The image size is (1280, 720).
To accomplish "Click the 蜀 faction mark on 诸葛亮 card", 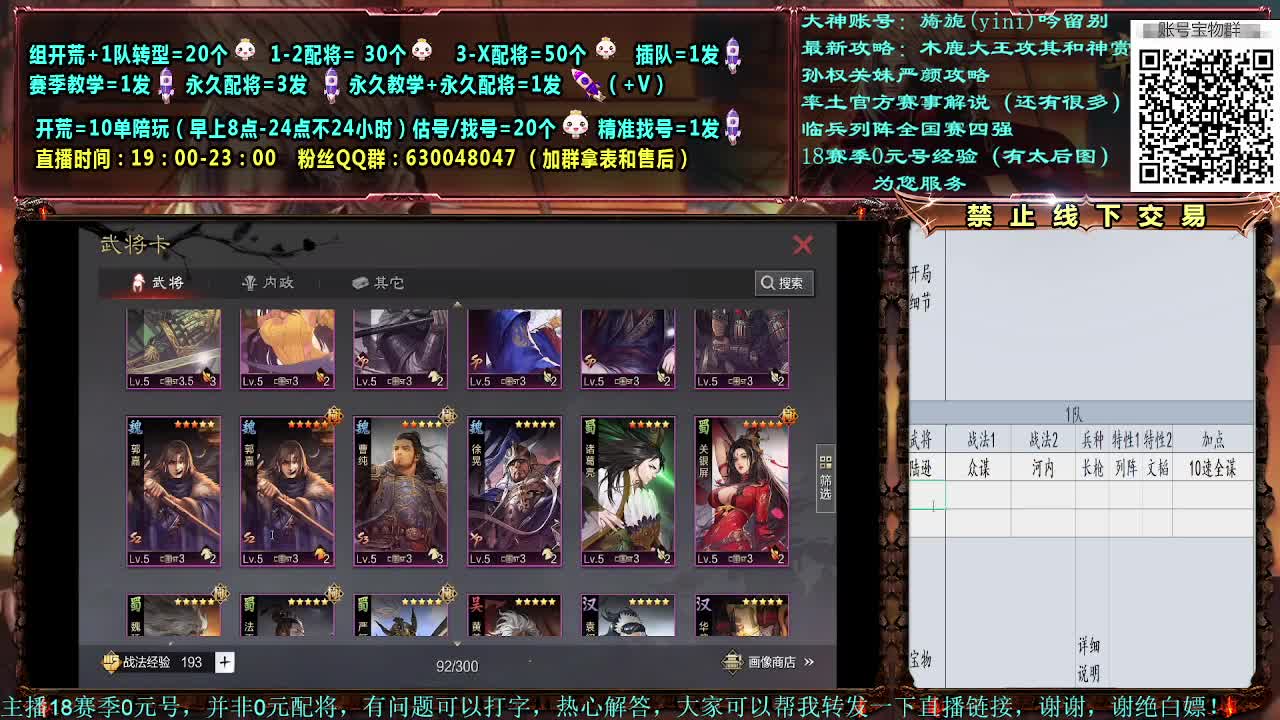I will 590,427.
